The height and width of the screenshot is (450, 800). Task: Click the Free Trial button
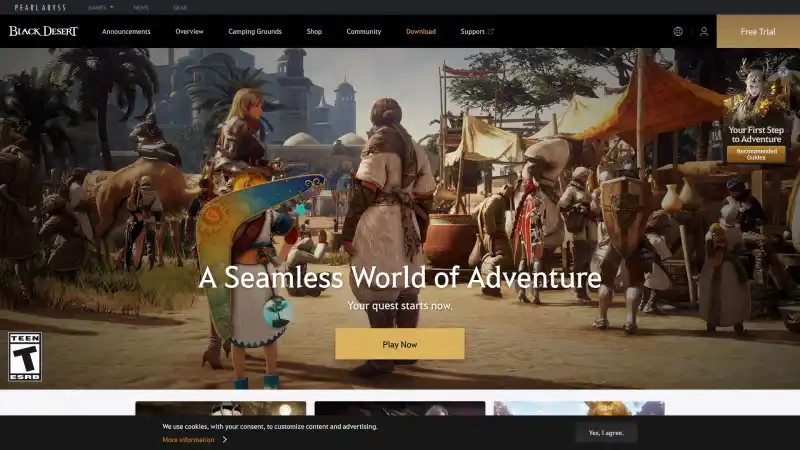coord(758,32)
